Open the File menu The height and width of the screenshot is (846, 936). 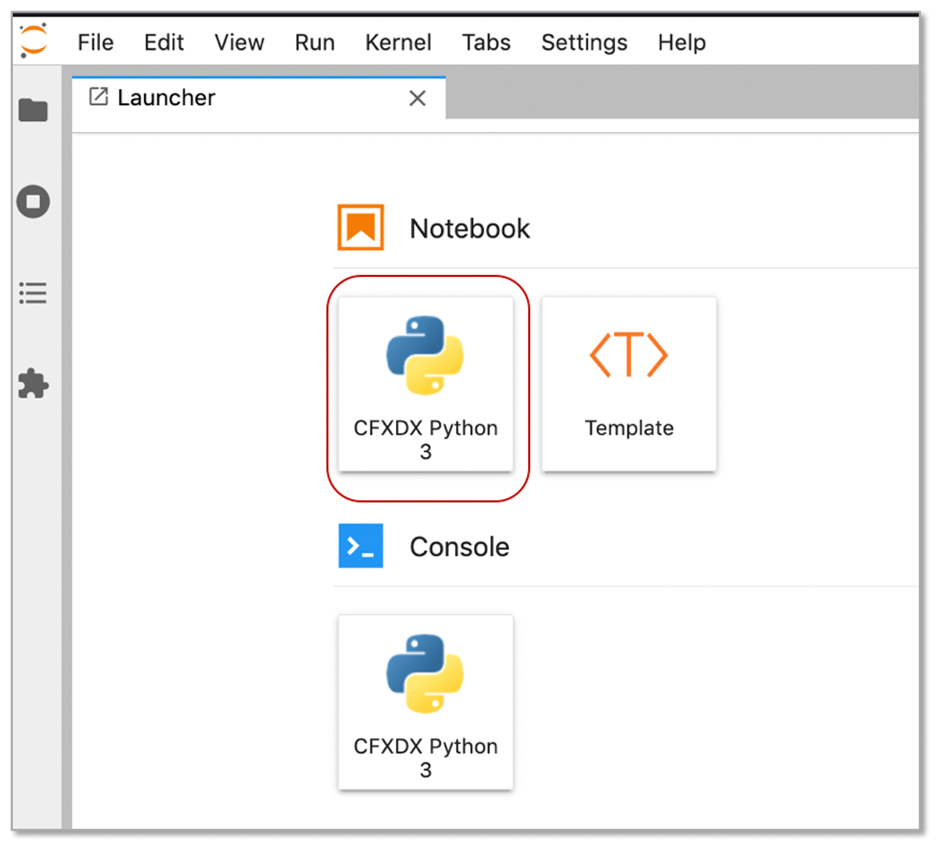pos(95,42)
